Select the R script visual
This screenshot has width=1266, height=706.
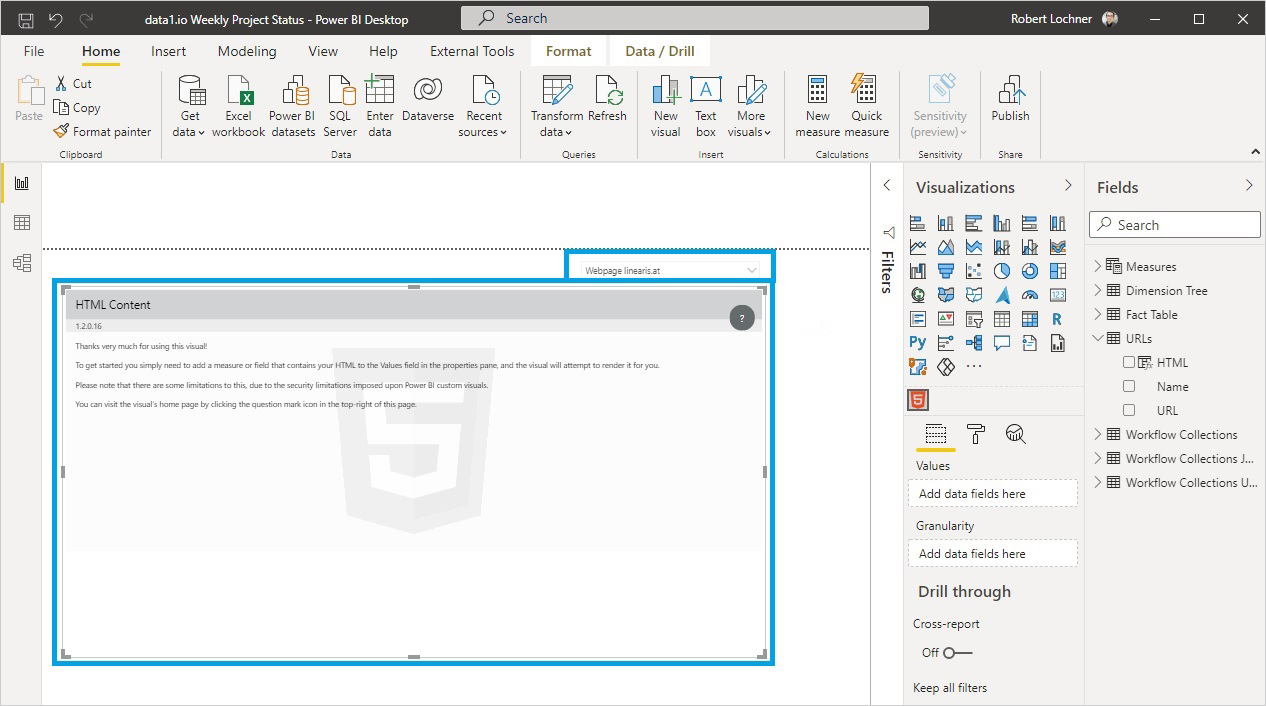point(1057,318)
